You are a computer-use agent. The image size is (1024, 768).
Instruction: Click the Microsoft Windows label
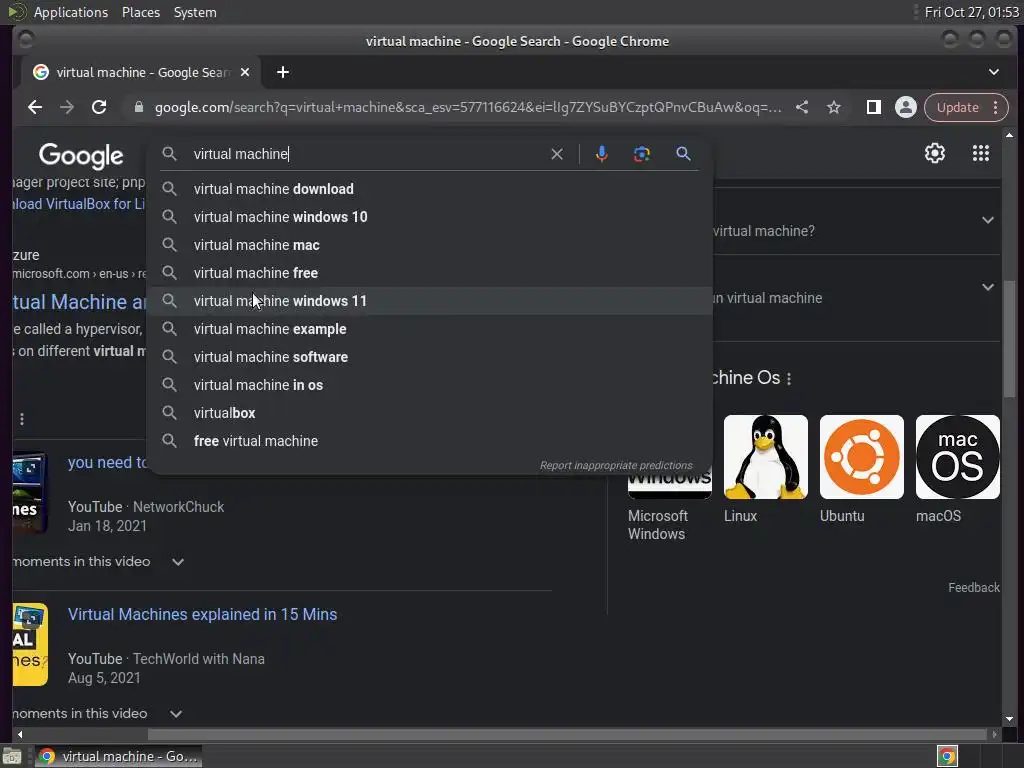pyautogui.click(x=658, y=525)
